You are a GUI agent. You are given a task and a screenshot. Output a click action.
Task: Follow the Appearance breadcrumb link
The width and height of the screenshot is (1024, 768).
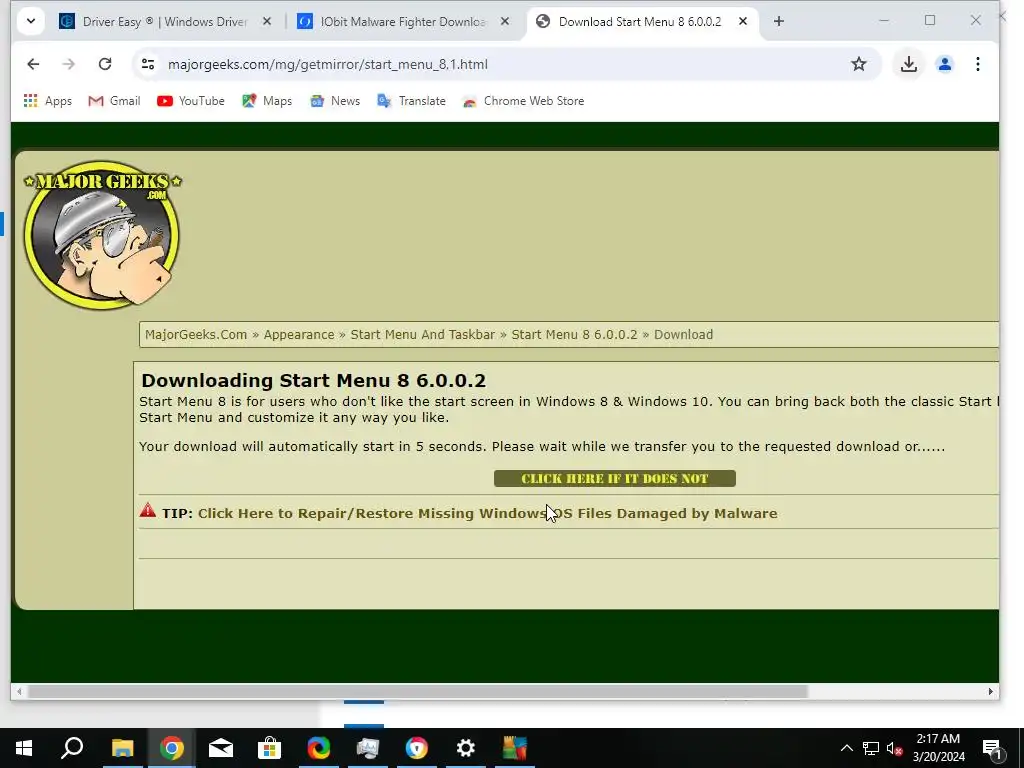click(298, 334)
